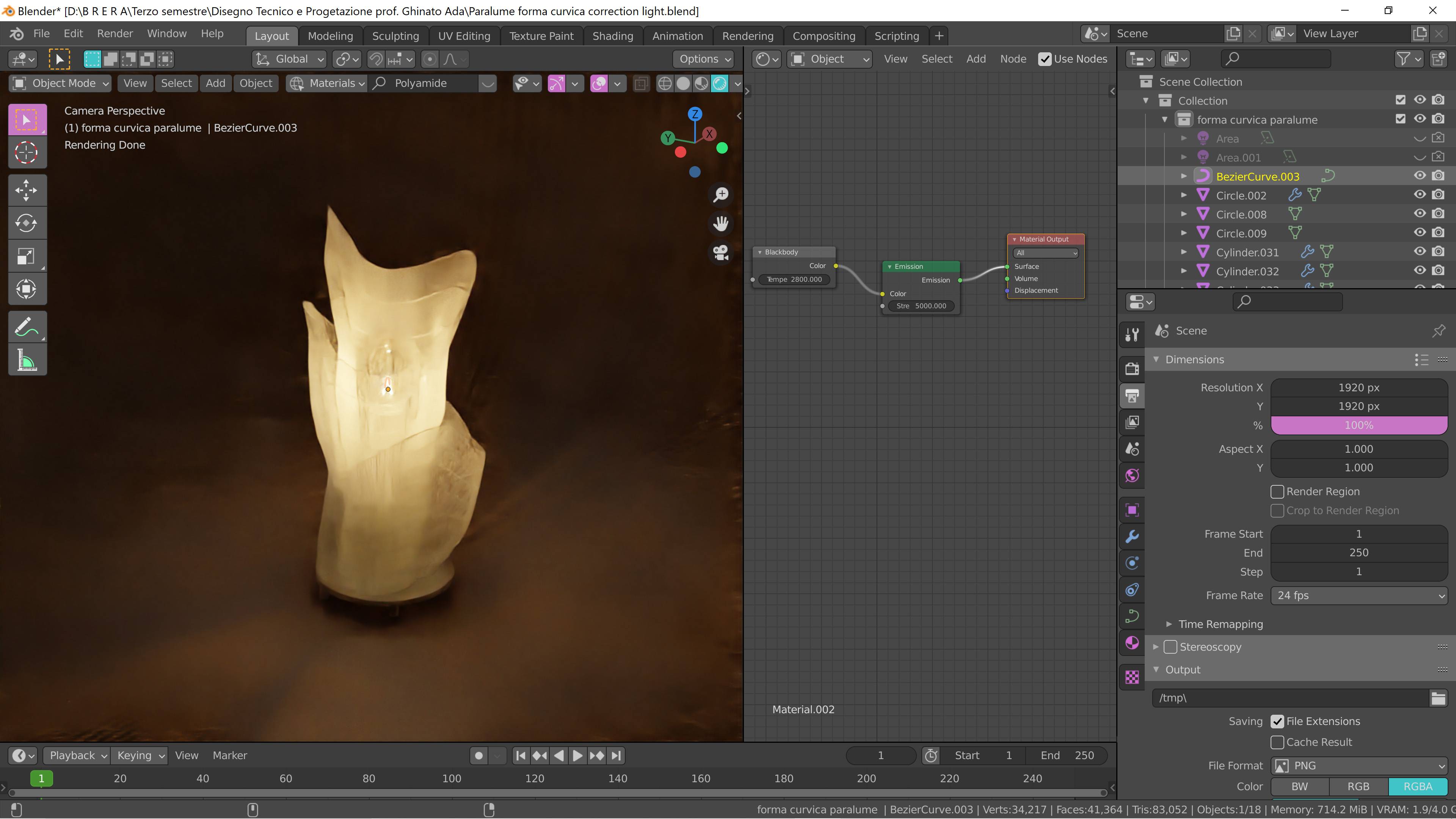Screen dimensions: 1456x819
Task: Select the RGB color mode button
Action: (1358, 787)
